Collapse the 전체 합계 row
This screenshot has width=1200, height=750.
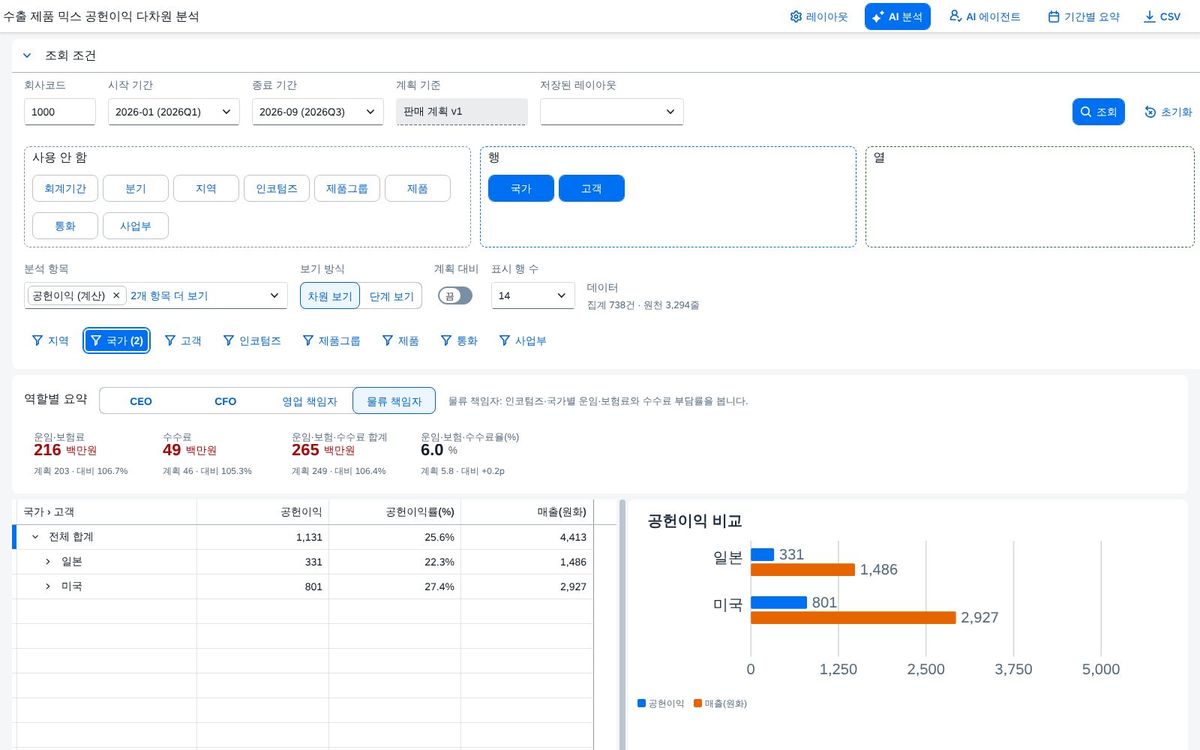point(35,537)
